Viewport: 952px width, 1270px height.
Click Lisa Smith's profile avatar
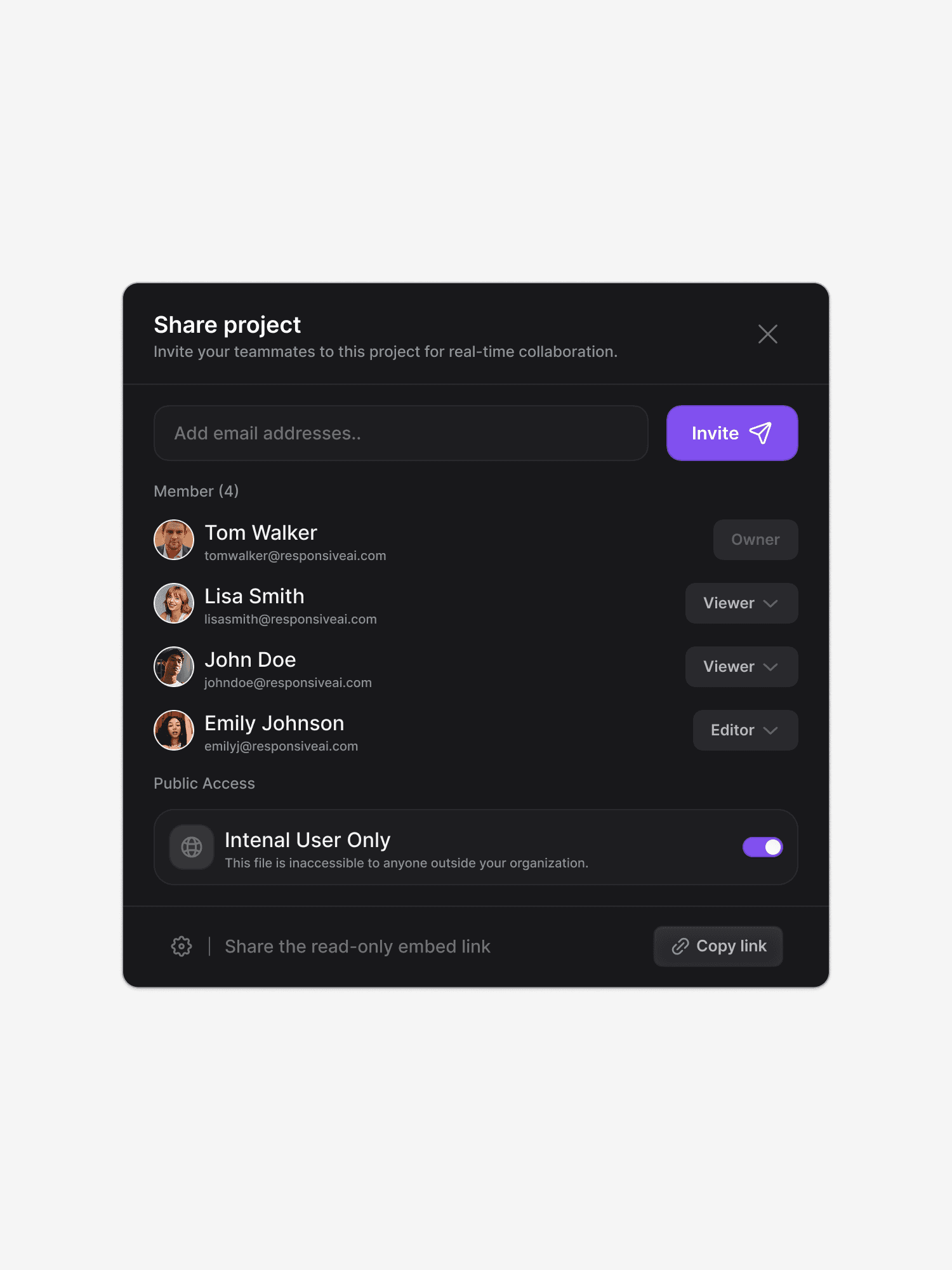(173, 603)
